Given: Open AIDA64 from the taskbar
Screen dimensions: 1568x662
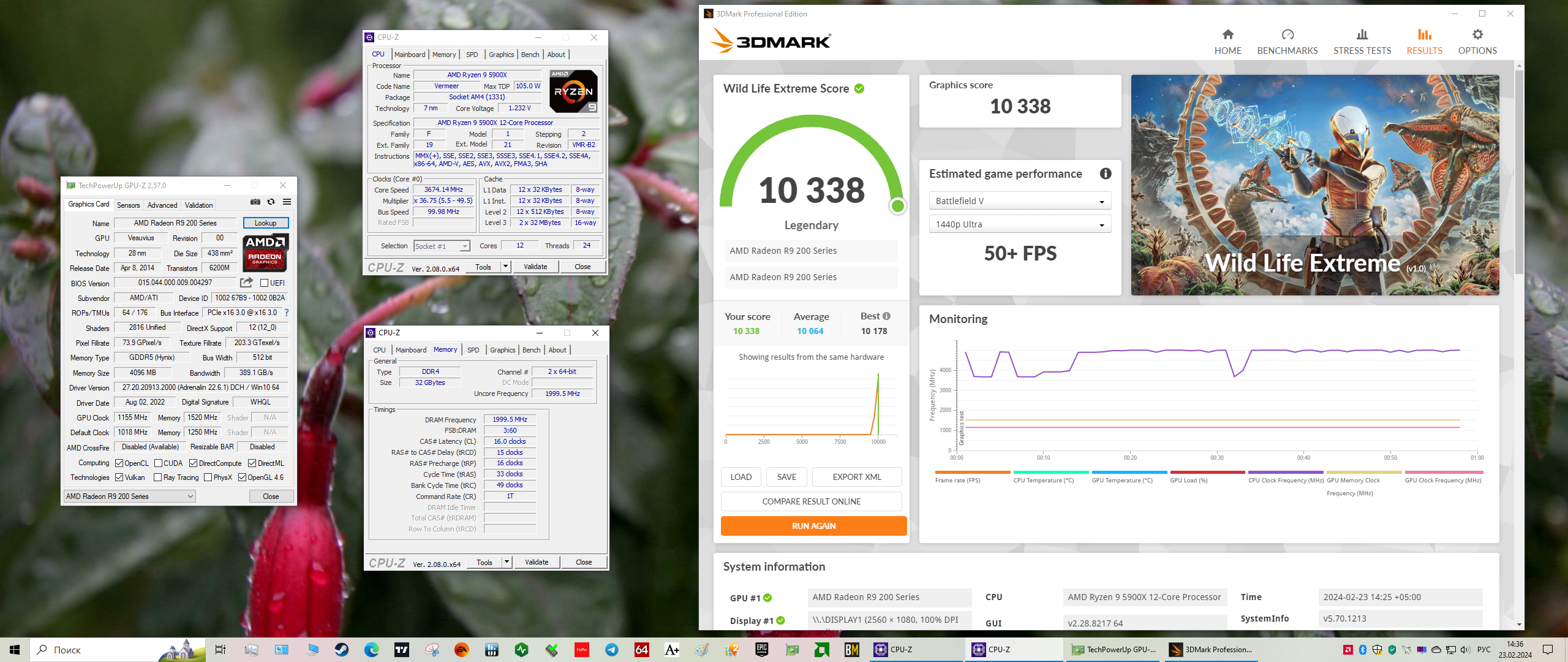Looking at the screenshot, I should click(641, 650).
